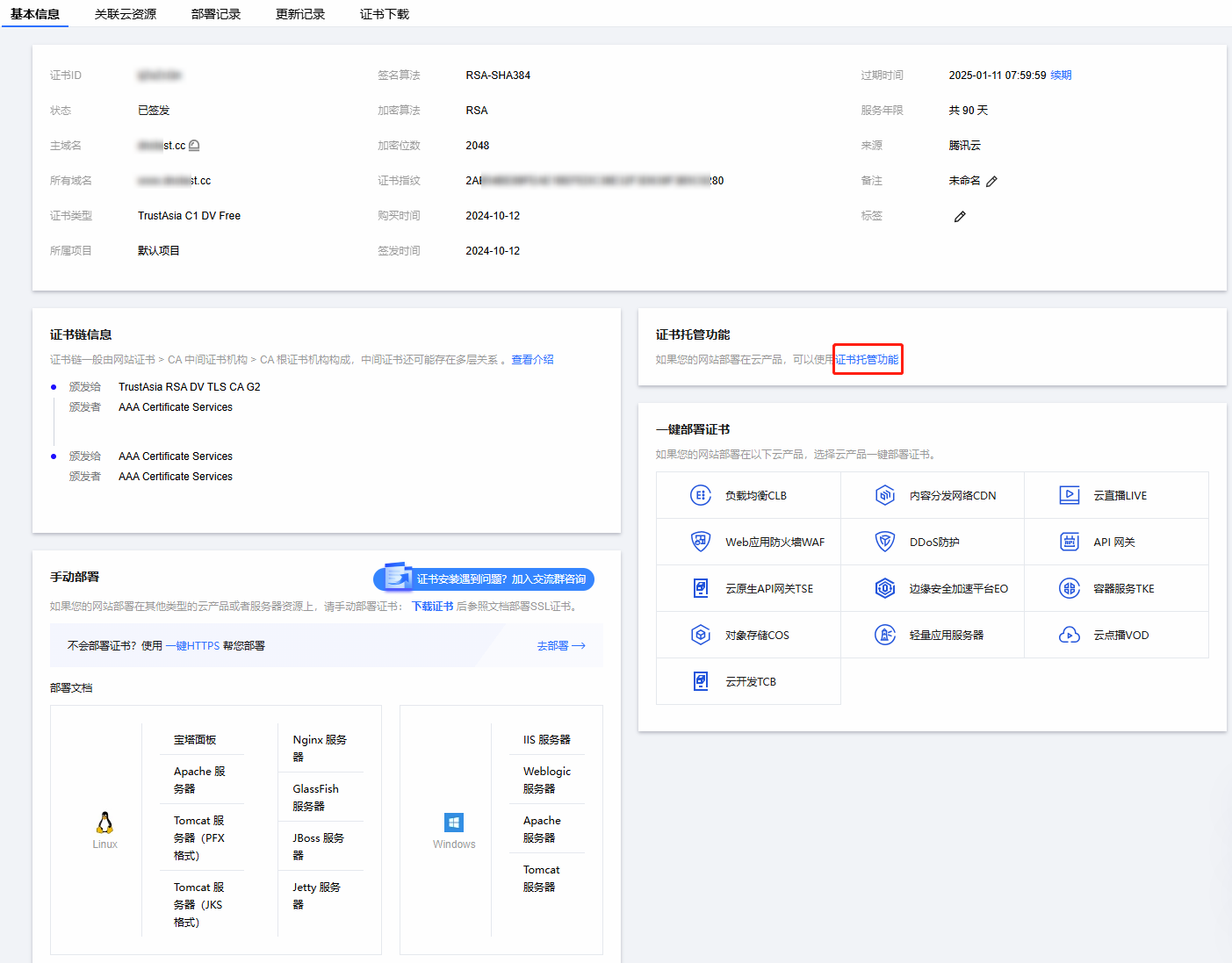Switch to the 更新记录 tab
This screenshot has height=963, width=1232.
click(300, 14)
